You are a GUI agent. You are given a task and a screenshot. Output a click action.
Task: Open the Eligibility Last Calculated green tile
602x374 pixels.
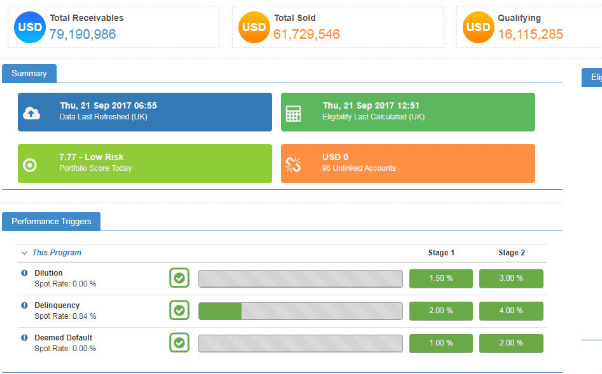(408, 112)
